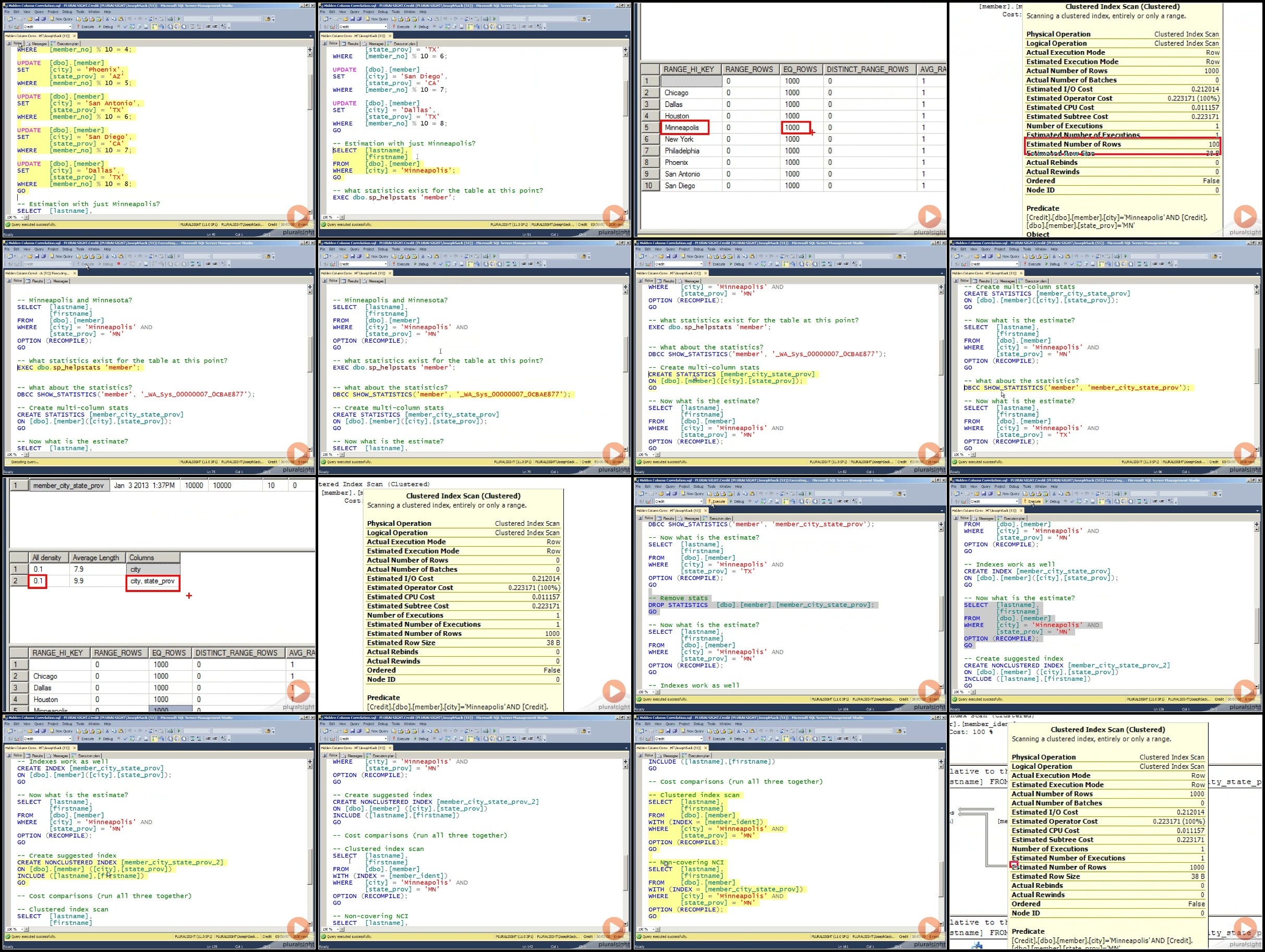Open the Query menu in the Phoenix UPDATE thumbnail
This screenshot has width=1265, height=952.
38,11
